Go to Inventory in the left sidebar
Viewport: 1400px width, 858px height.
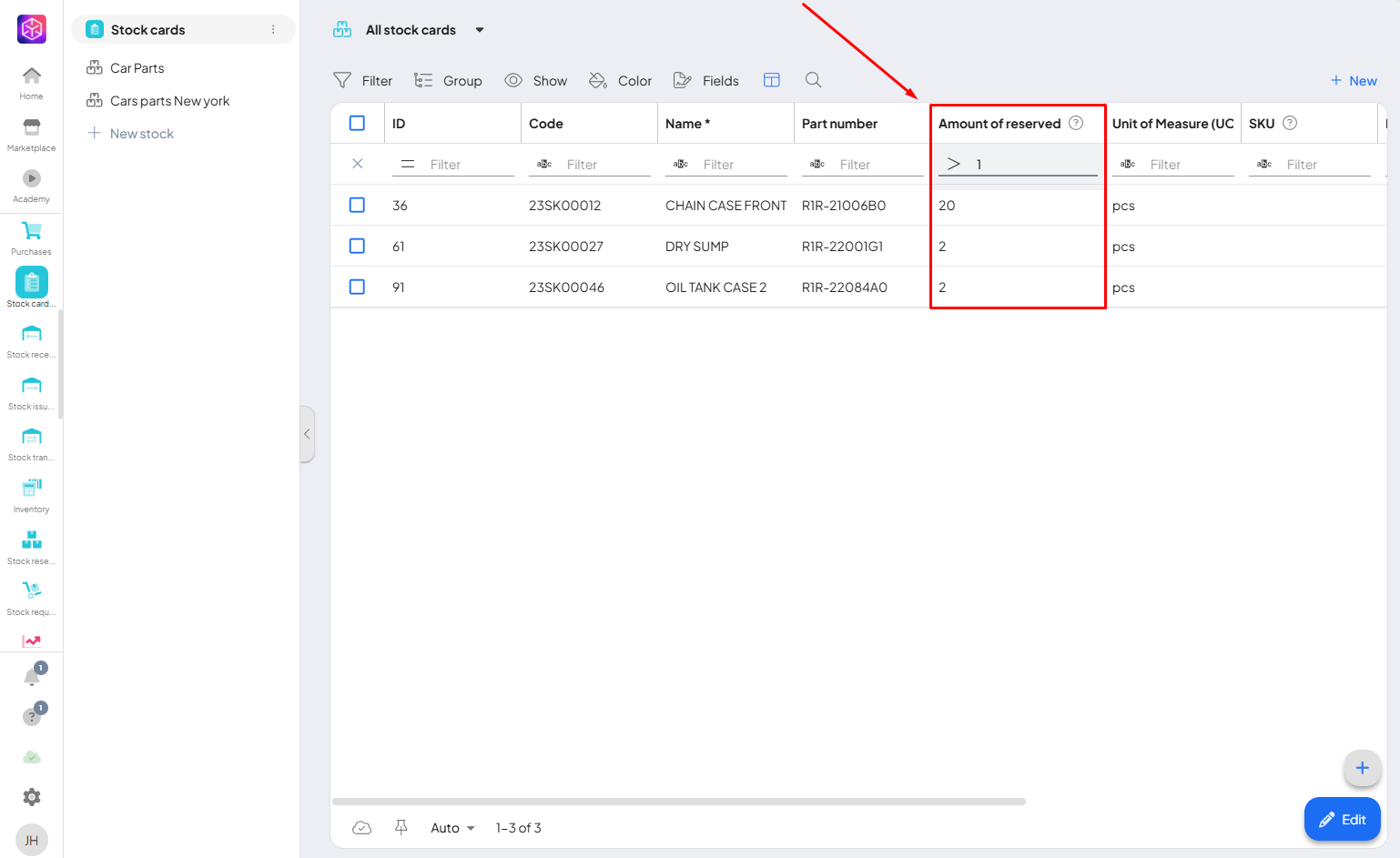point(31,495)
